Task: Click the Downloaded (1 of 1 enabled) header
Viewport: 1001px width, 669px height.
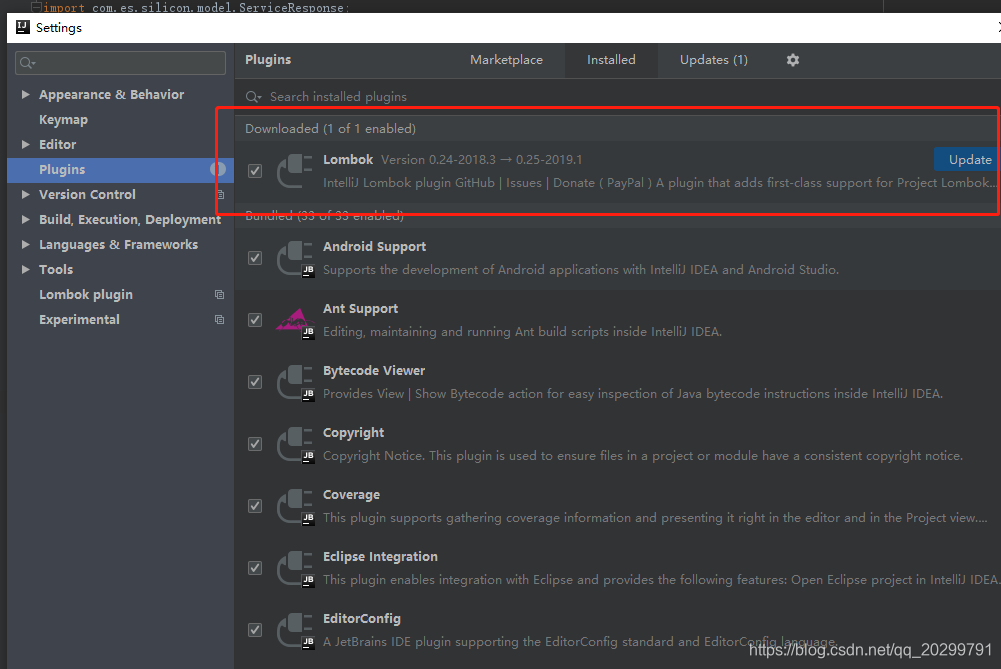Action: 330,128
